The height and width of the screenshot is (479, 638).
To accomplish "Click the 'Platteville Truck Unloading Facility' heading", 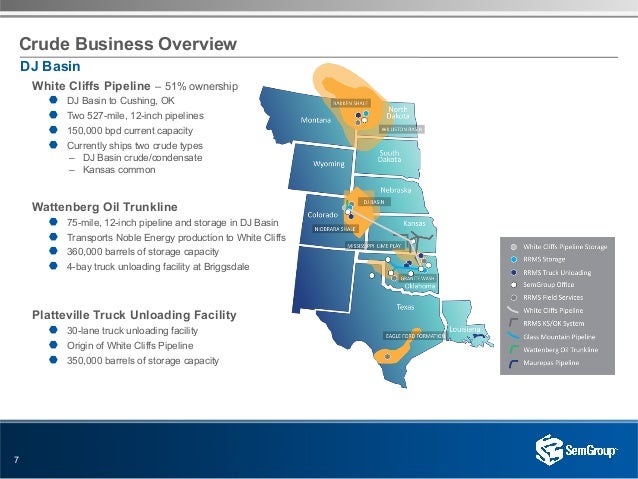I will click(134, 315).
